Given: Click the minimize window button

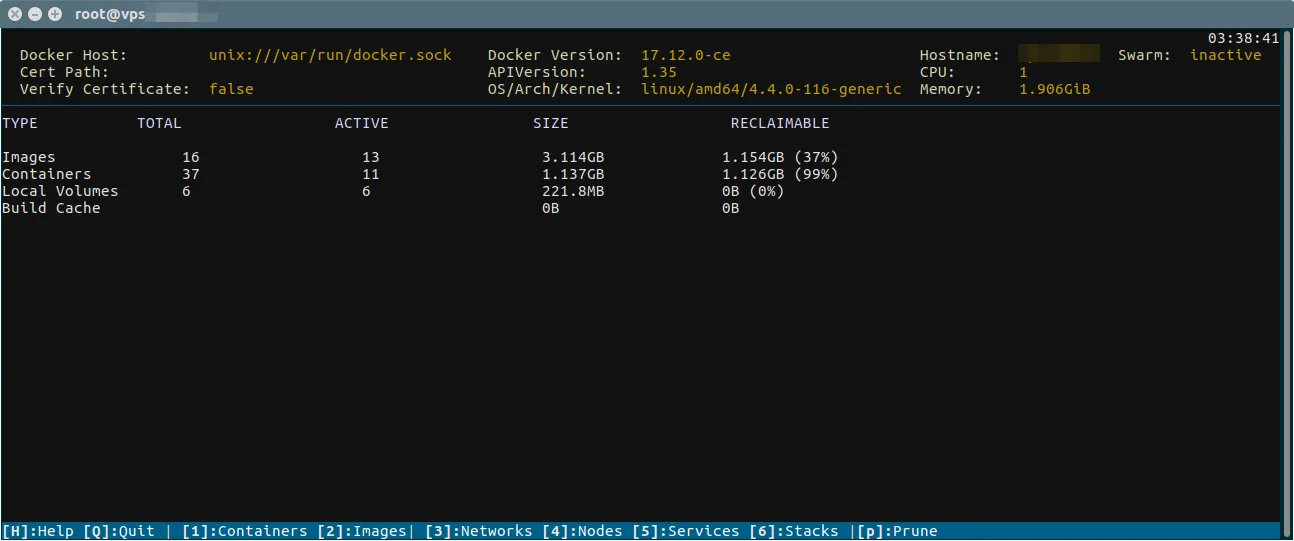Looking at the screenshot, I should tap(35, 14).
